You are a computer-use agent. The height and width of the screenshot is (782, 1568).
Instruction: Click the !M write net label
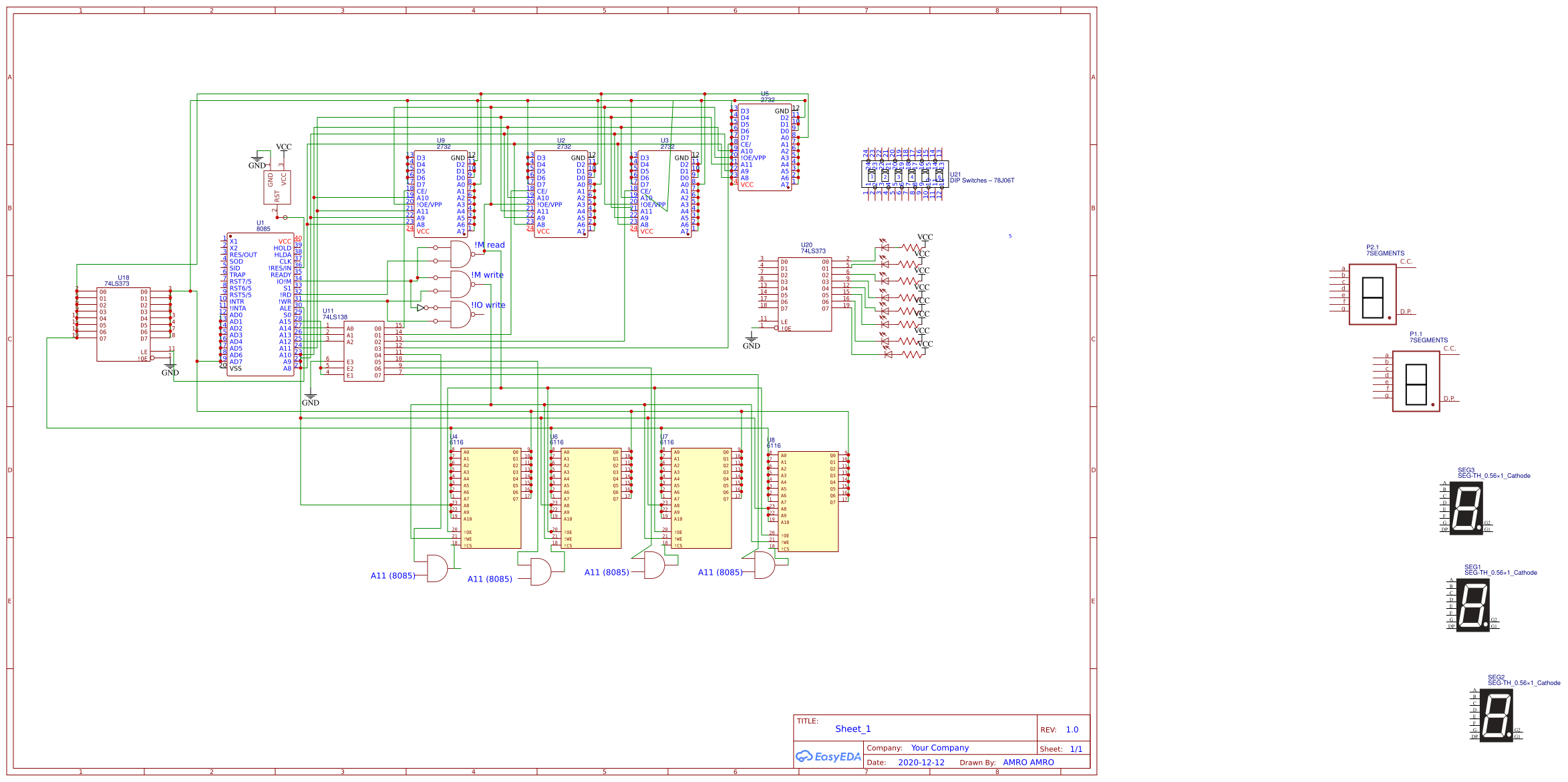488,275
